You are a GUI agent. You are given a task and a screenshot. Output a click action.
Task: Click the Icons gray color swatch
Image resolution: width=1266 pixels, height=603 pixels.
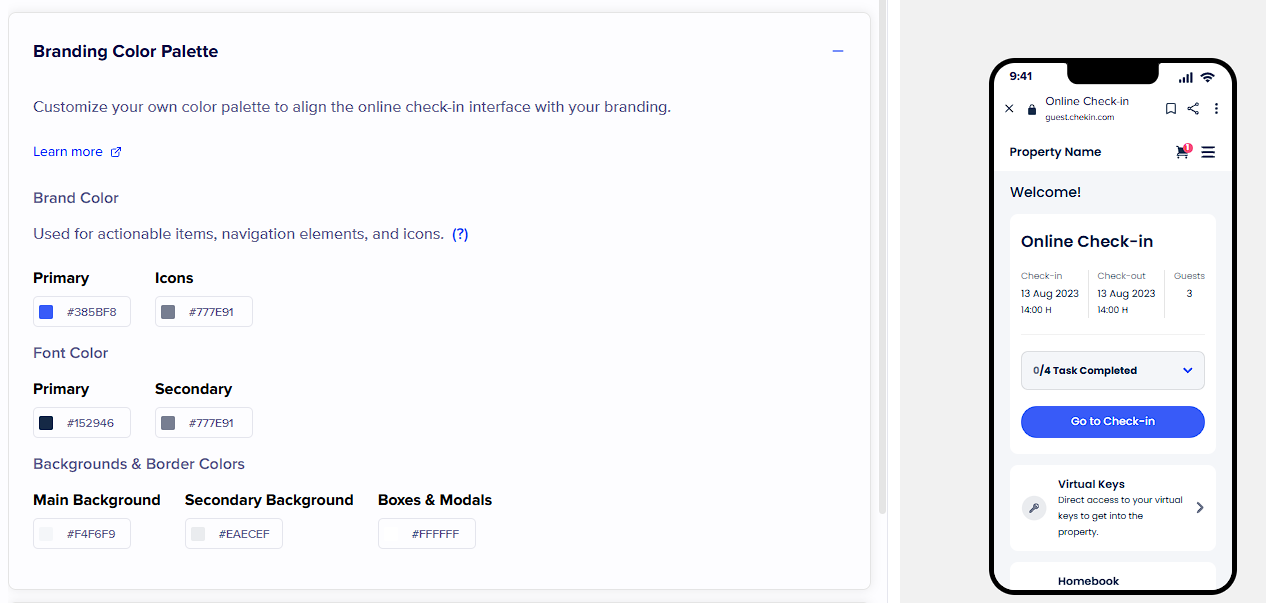(x=168, y=312)
